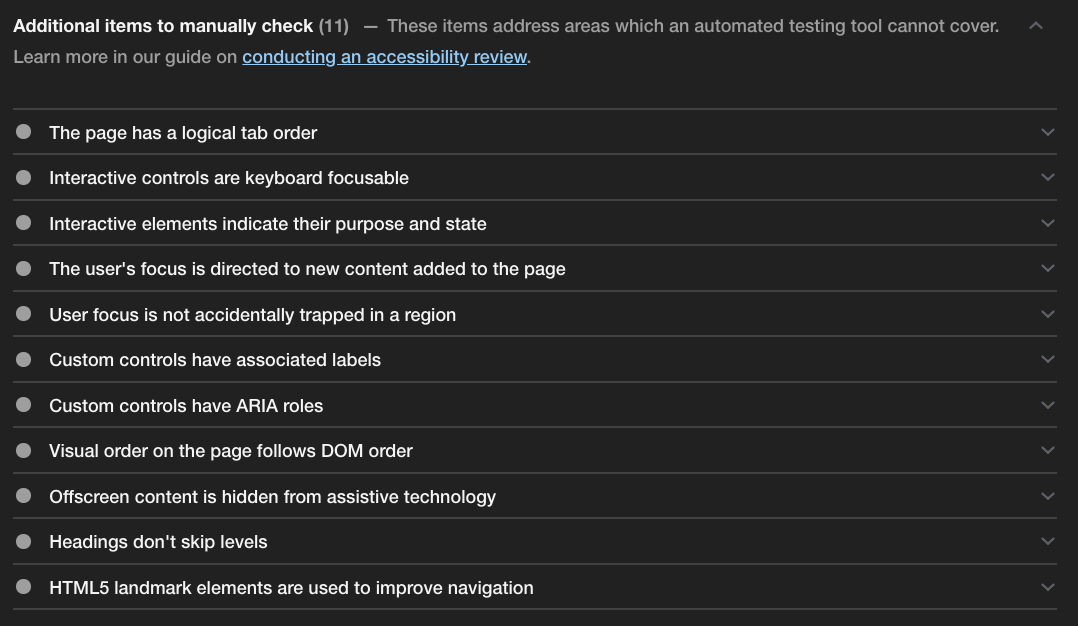This screenshot has height=626, width=1078.
Task: Click gray dot beside keyboard focusable audit
Action: (23, 177)
